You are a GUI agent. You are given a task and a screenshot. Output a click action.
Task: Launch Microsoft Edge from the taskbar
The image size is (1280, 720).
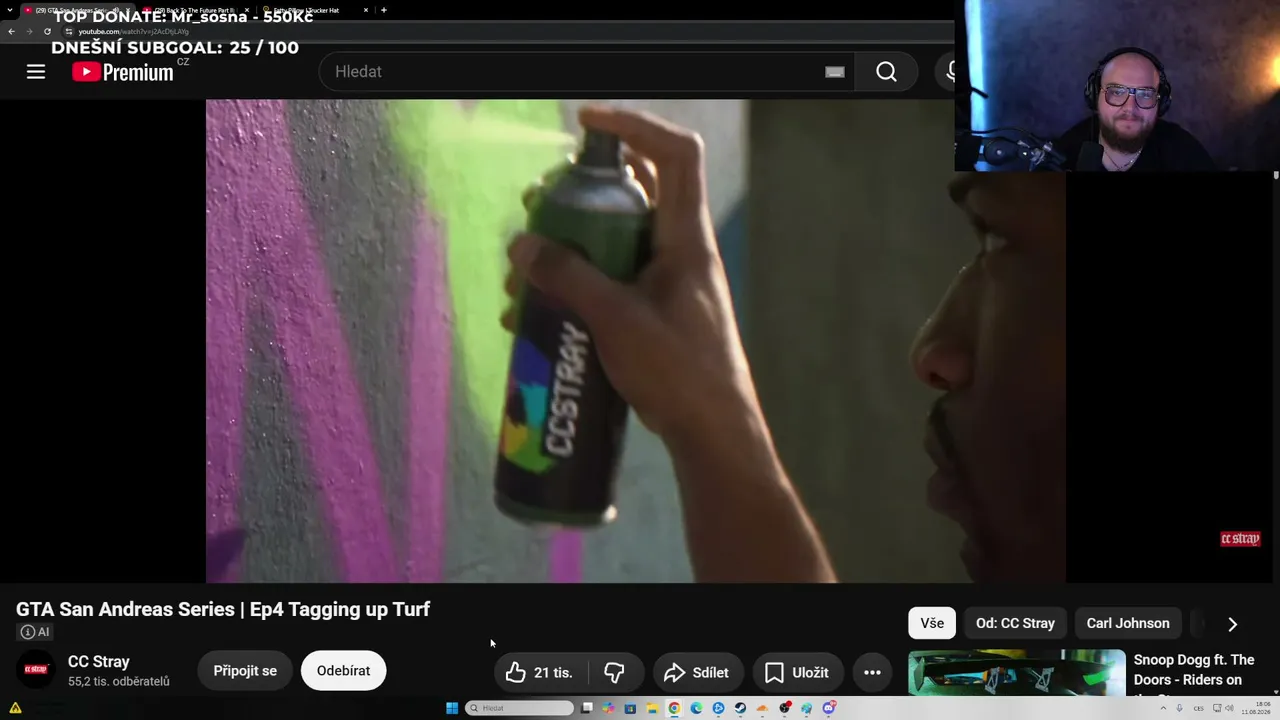696,708
